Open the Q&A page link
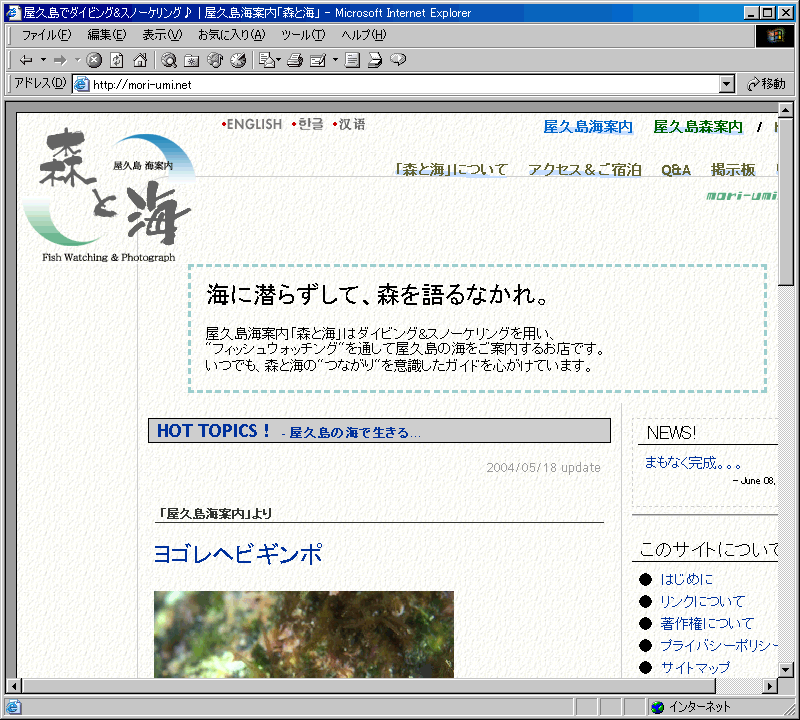Image resolution: width=800 pixels, height=720 pixels. (676, 170)
